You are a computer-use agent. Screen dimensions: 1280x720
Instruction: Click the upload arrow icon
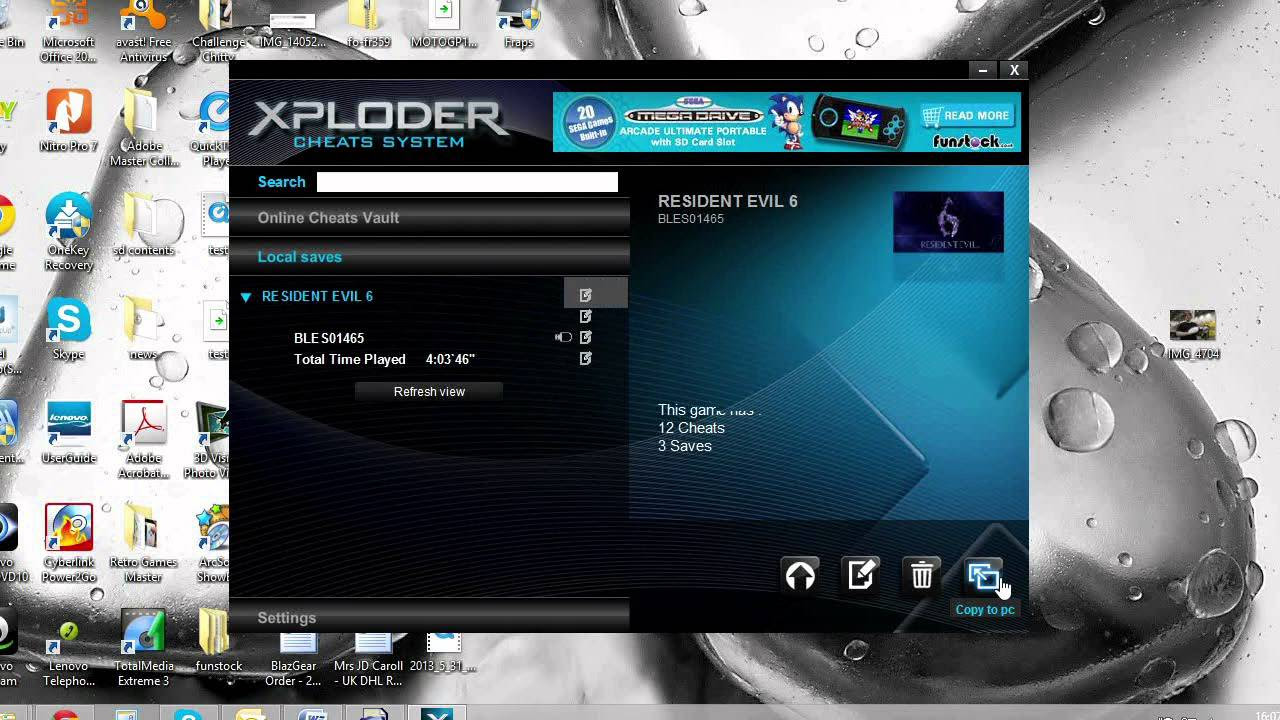800,575
